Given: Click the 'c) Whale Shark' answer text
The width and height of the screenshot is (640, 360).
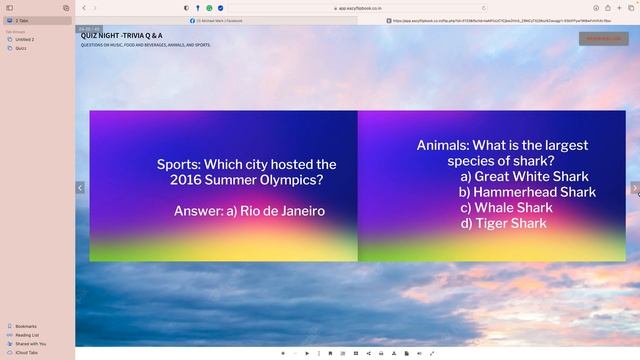Looking at the screenshot, I should (x=506, y=208).
